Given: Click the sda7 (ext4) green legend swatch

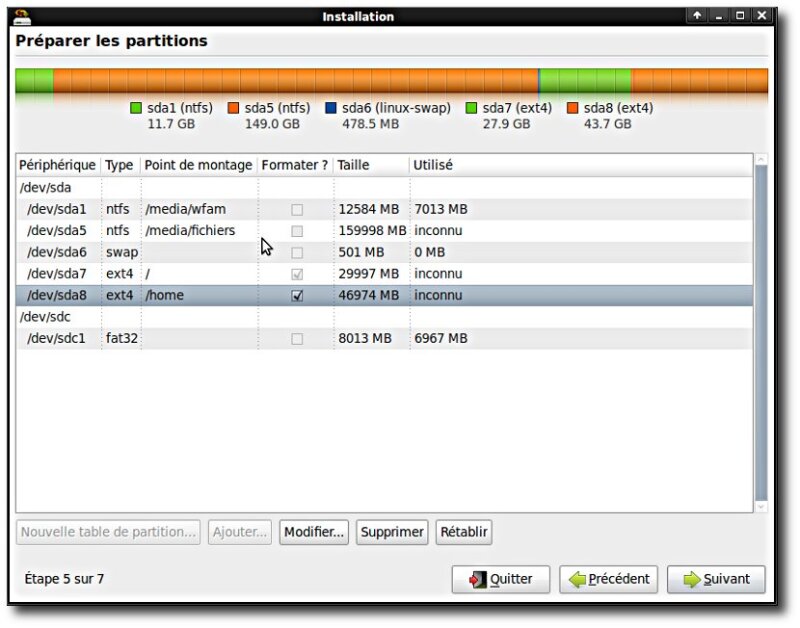Looking at the screenshot, I should (x=471, y=108).
